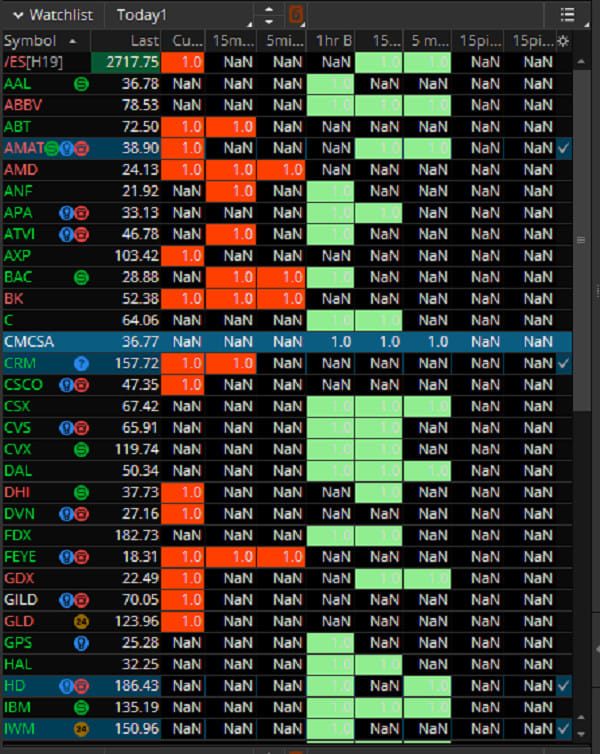The width and height of the screenshot is (600, 754).
Task: Click CVS's red phone icon
Action: pos(81,428)
